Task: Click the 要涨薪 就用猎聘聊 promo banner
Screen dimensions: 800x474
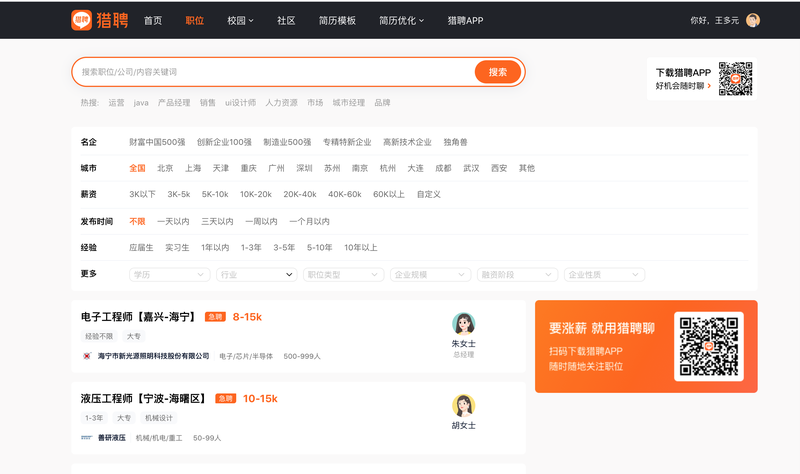Action: (x=646, y=346)
